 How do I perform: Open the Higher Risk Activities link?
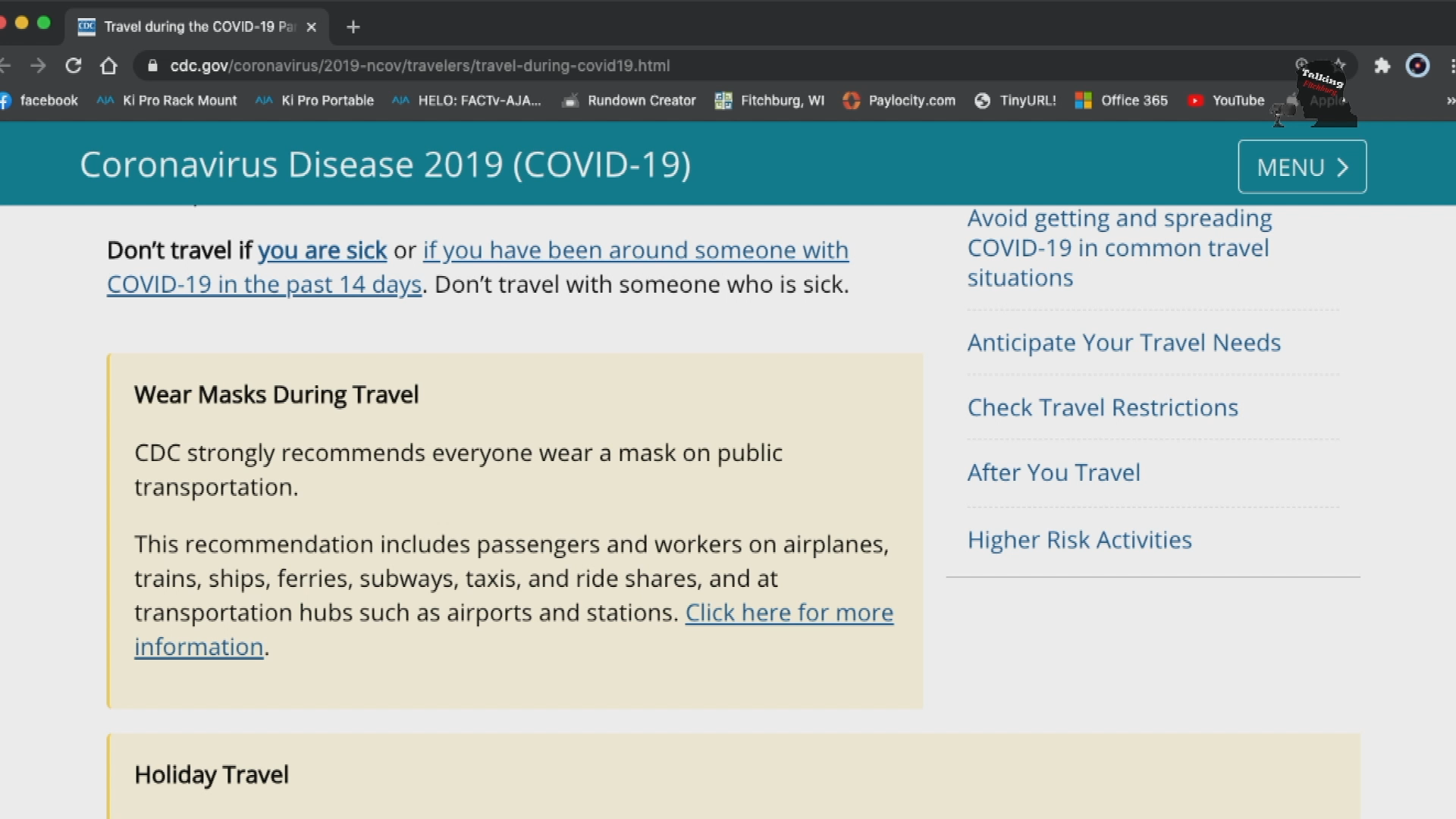1079,539
